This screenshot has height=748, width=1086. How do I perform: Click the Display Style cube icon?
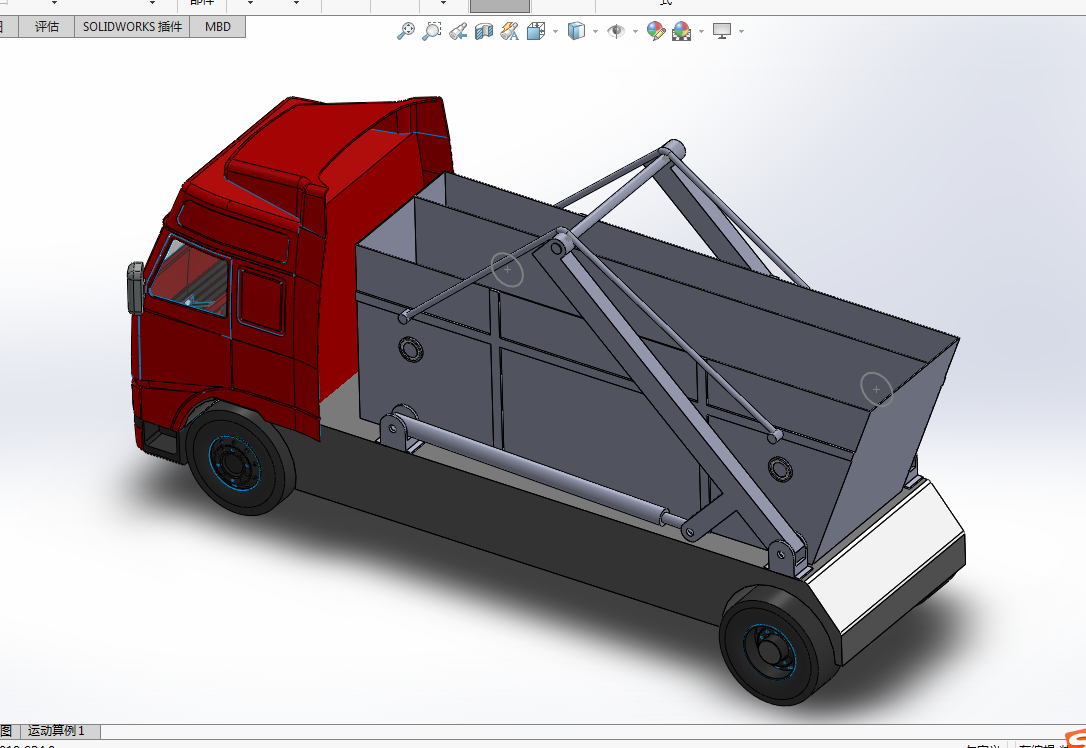[x=576, y=31]
